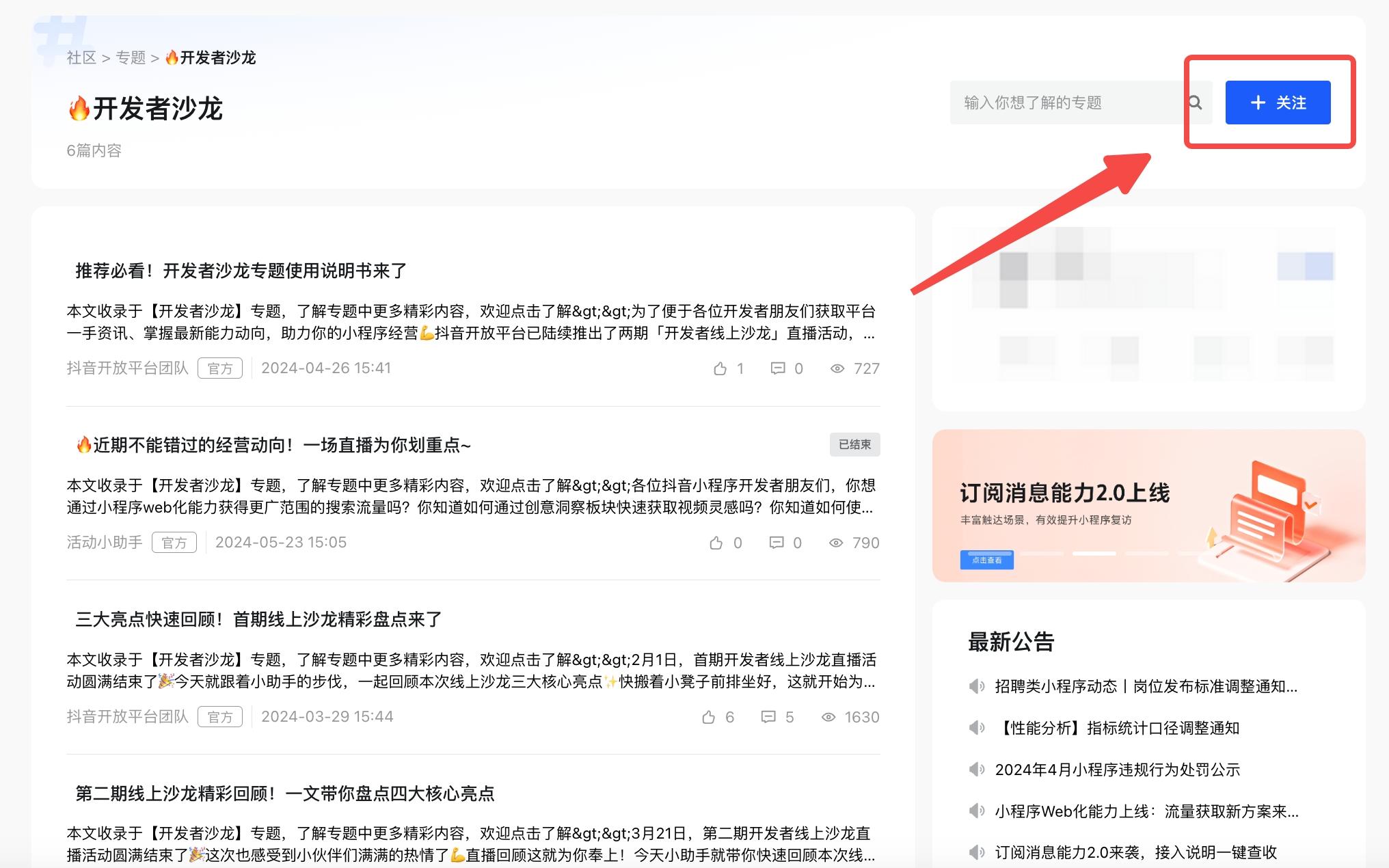Image resolution: width=1389 pixels, height=868 pixels.
Task: Open announcement 招聘类小程序动态 岗位发布标准调整通知
Action: (1146, 686)
